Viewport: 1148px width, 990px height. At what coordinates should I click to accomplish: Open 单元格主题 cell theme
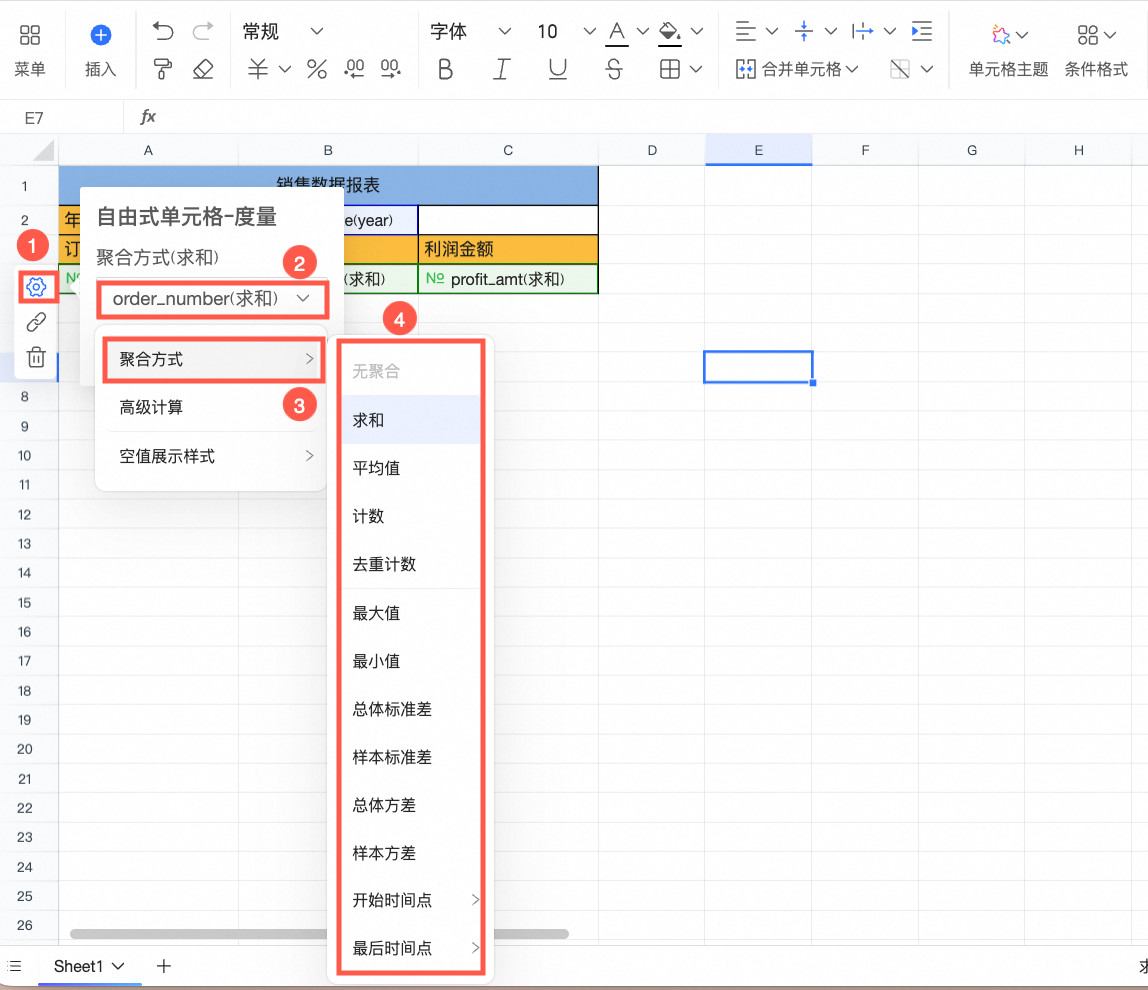tap(1008, 51)
